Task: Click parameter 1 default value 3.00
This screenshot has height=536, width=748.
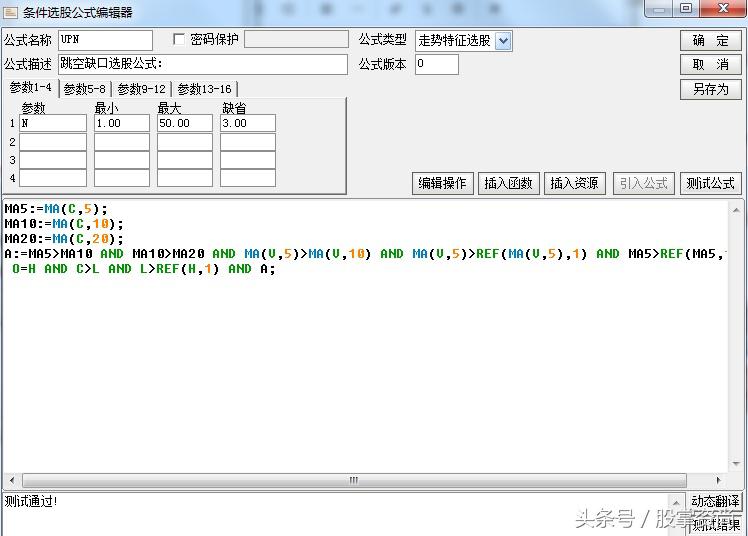Action: 248,123
